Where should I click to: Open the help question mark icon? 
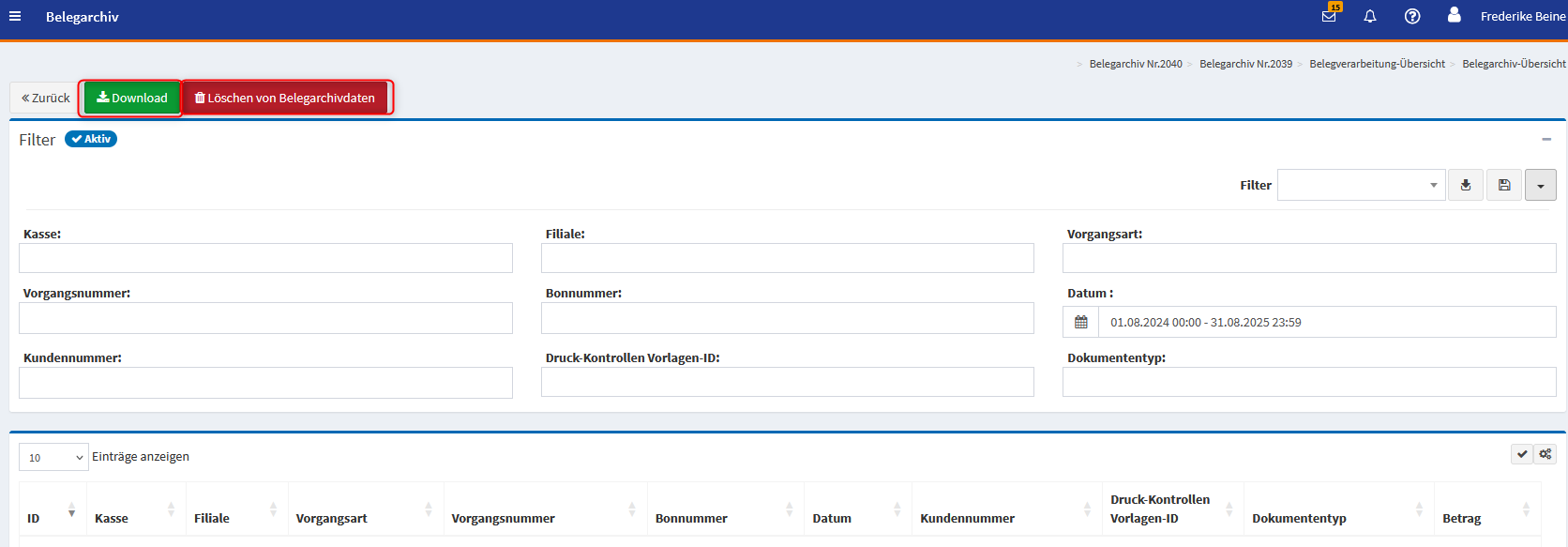pyautogui.click(x=1412, y=17)
